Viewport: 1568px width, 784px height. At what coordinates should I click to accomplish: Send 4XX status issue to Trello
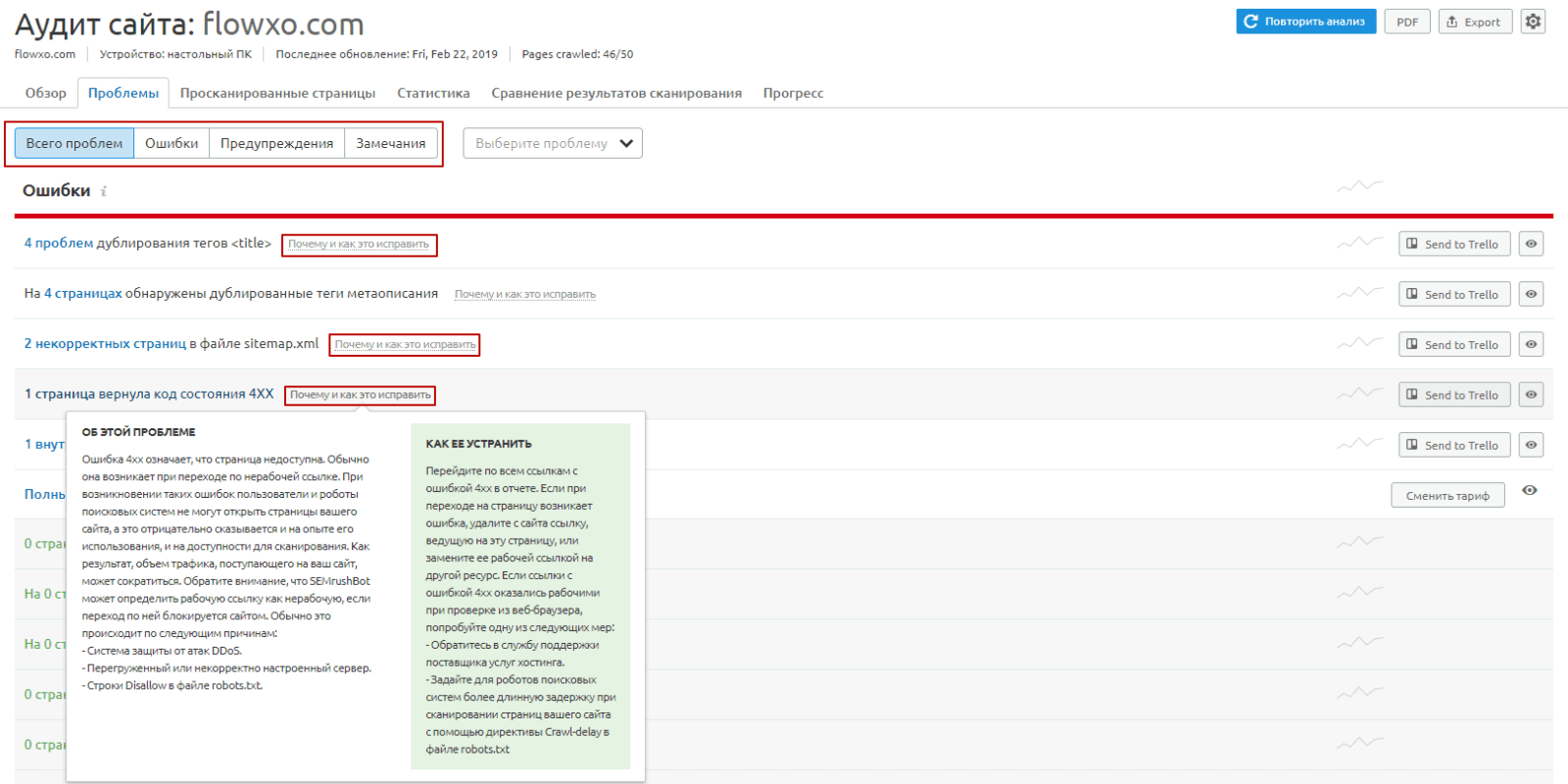click(x=1454, y=395)
